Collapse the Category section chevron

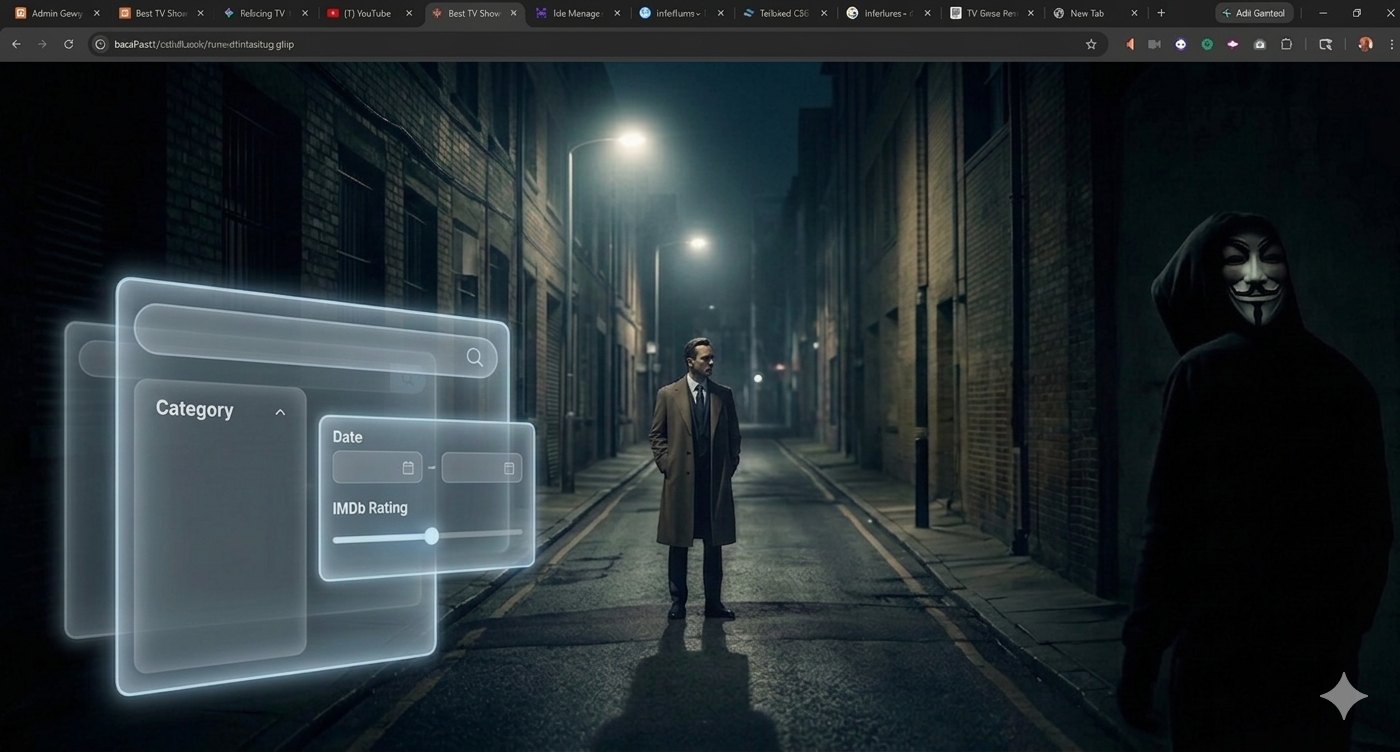tap(280, 412)
